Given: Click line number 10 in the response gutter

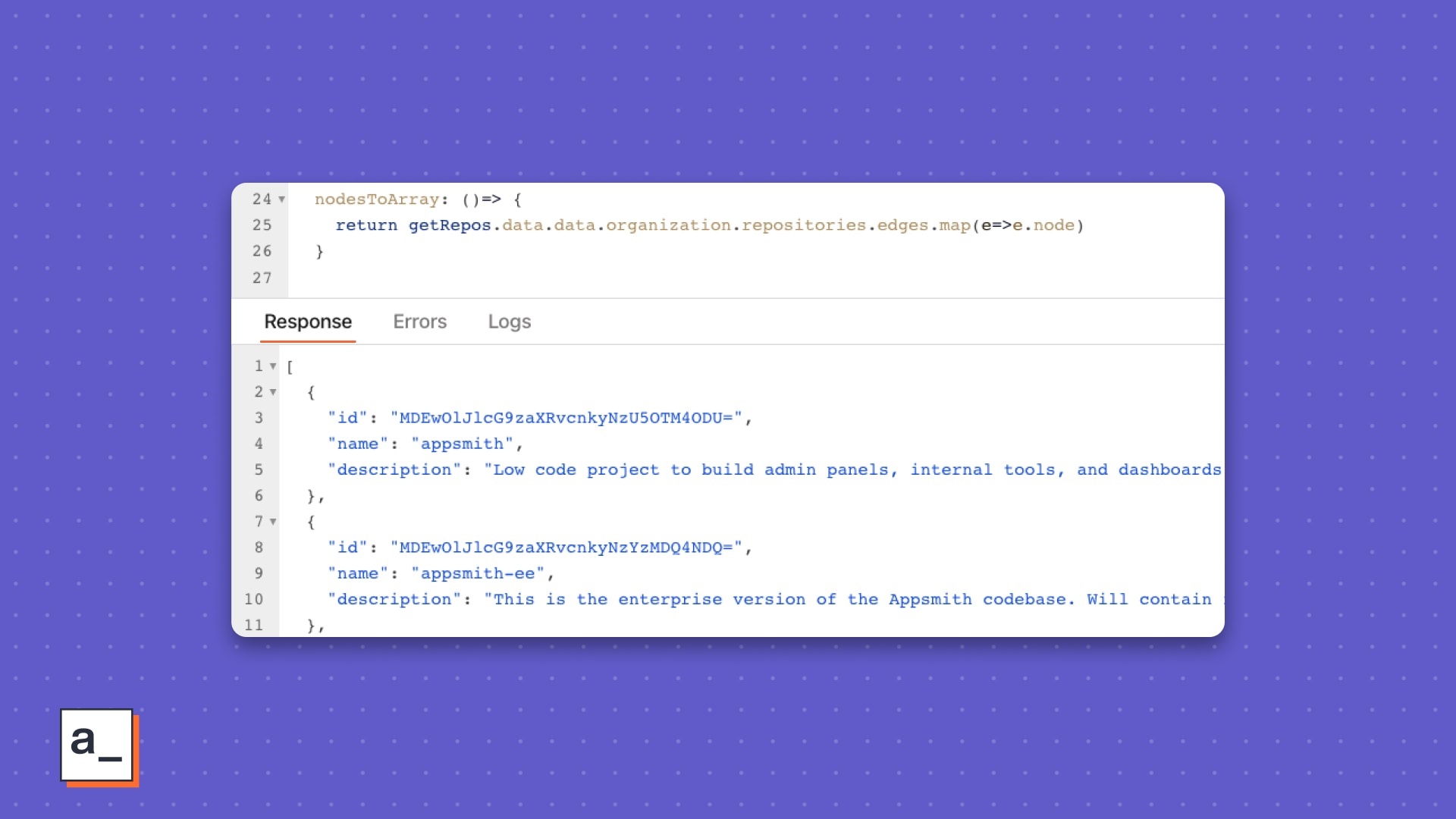Looking at the screenshot, I should click(253, 599).
